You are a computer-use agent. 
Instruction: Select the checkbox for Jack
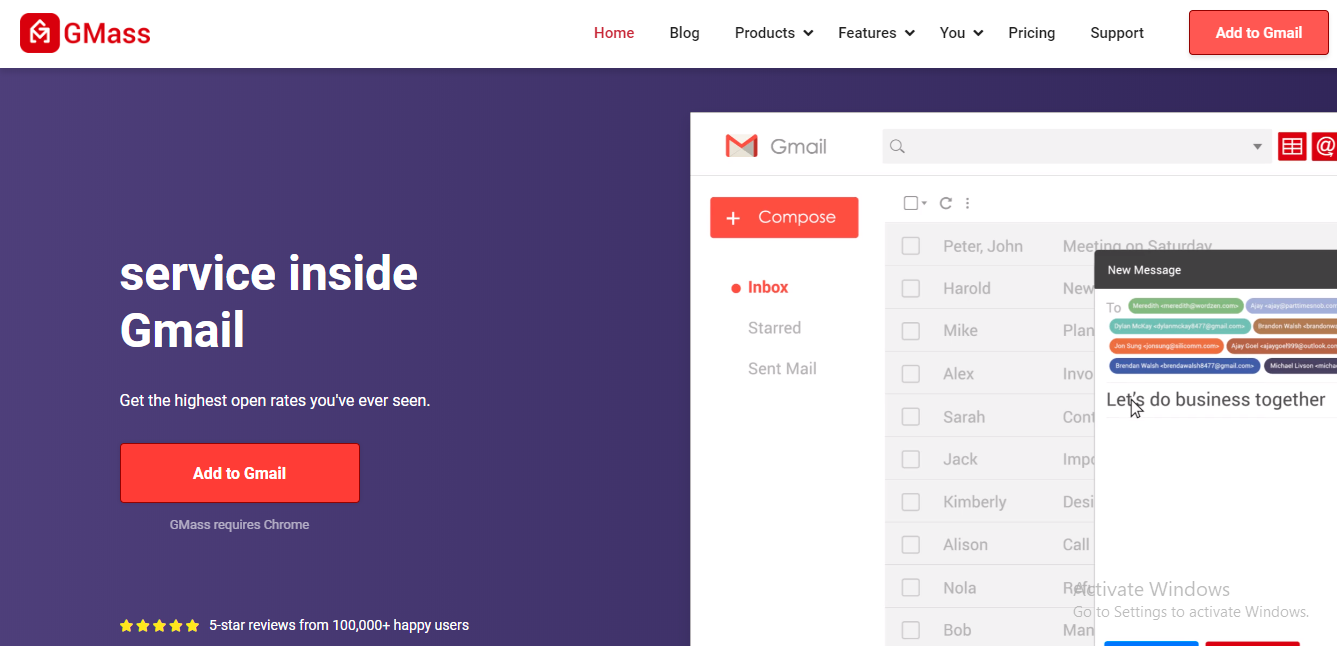pos(911,459)
